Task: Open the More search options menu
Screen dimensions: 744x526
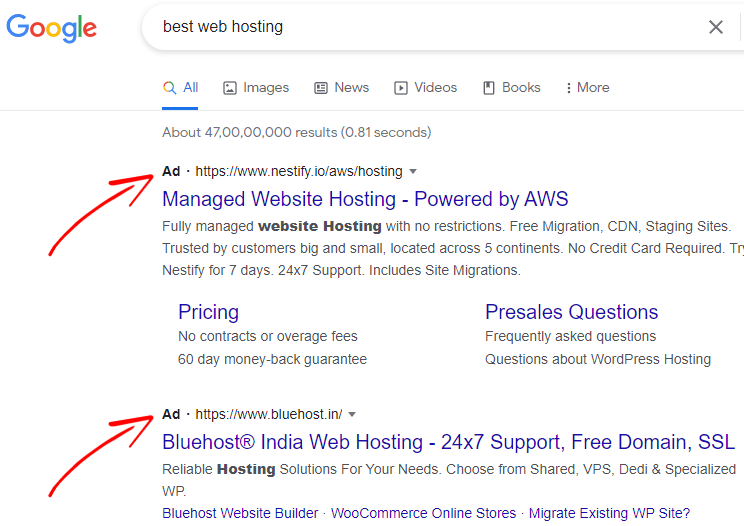Action: 587,88
